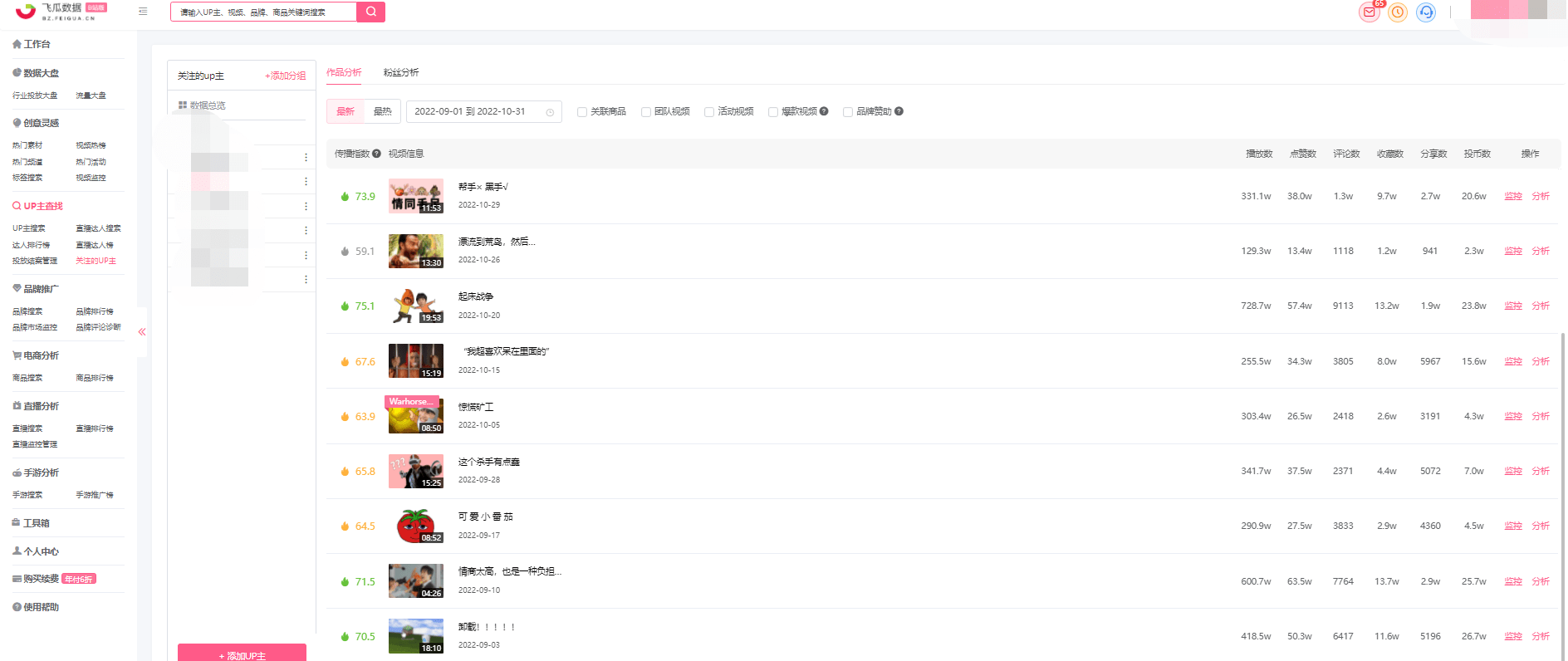The height and width of the screenshot is (661, 1568).
Task: Click the 年付6折 promo badge
Action: pyautogui.click(x=80, y=579)
